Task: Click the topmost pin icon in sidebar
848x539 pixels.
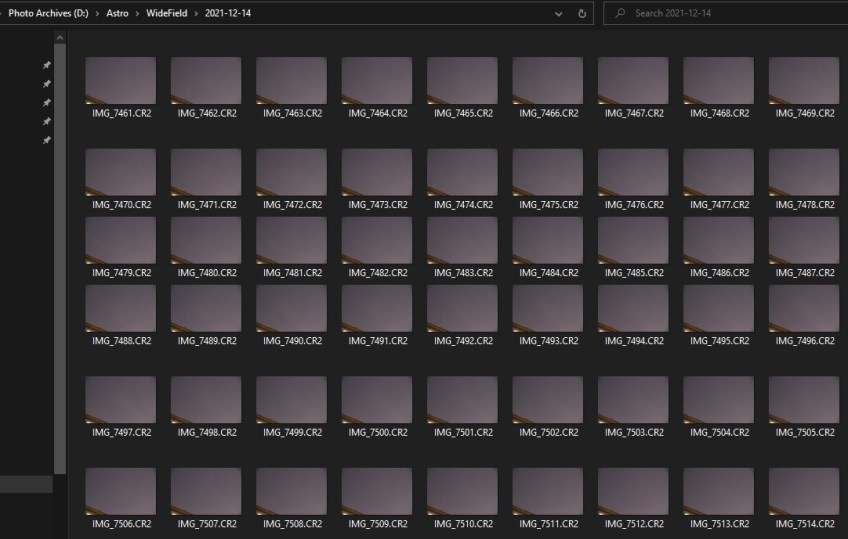Action: [x=46, y=65]
